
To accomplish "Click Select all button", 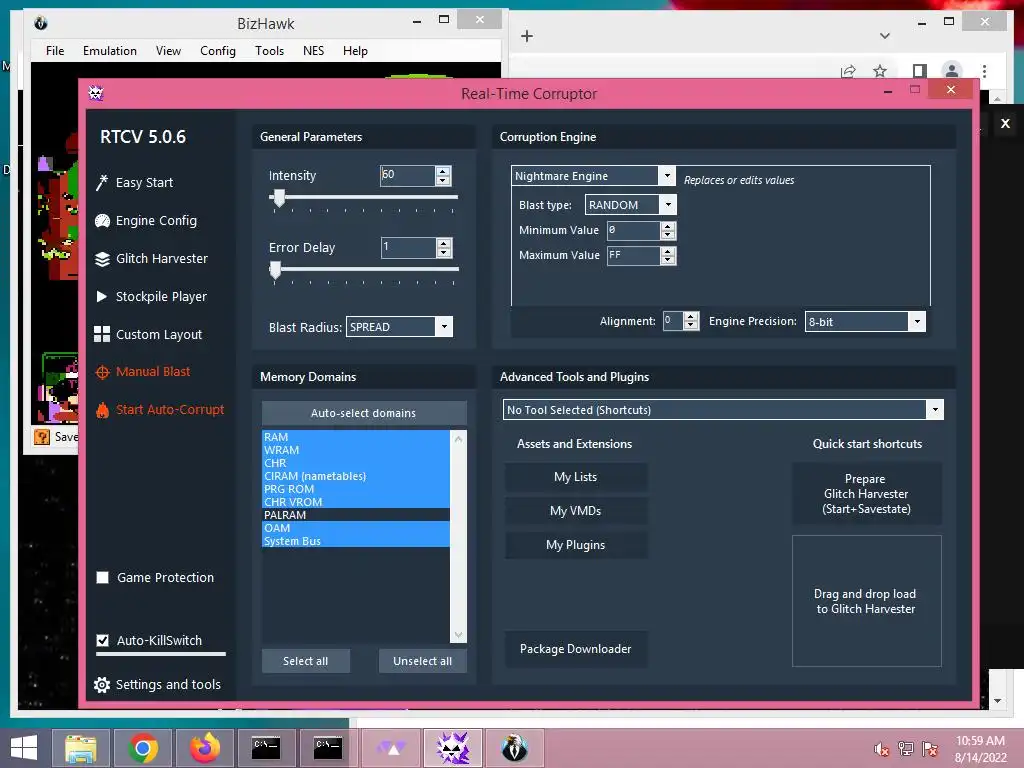I will 306,661.
